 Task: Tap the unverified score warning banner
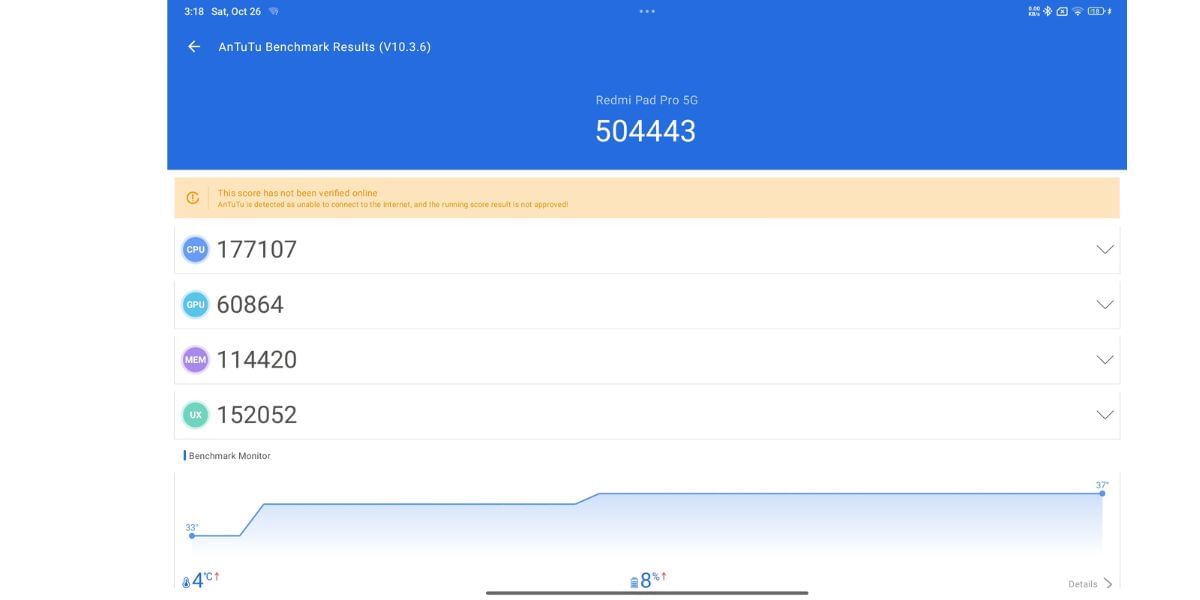[x=646, y=198]
